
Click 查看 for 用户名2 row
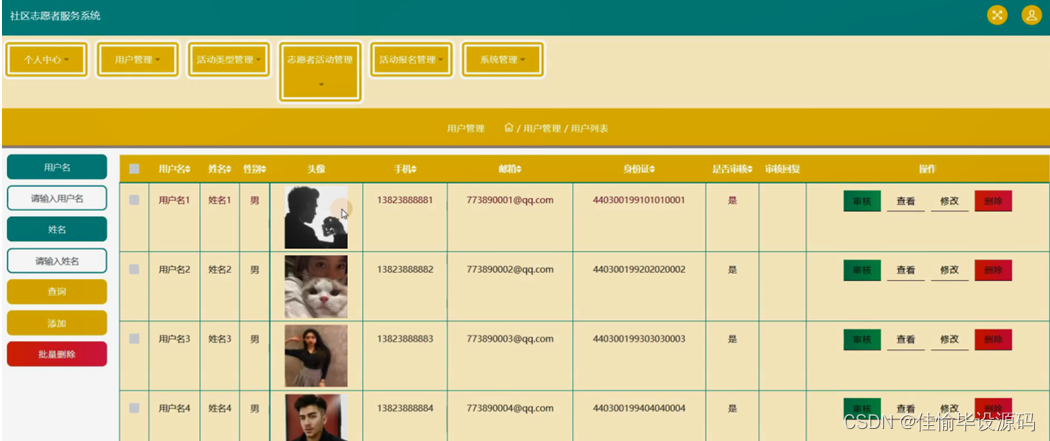point(906,270)
